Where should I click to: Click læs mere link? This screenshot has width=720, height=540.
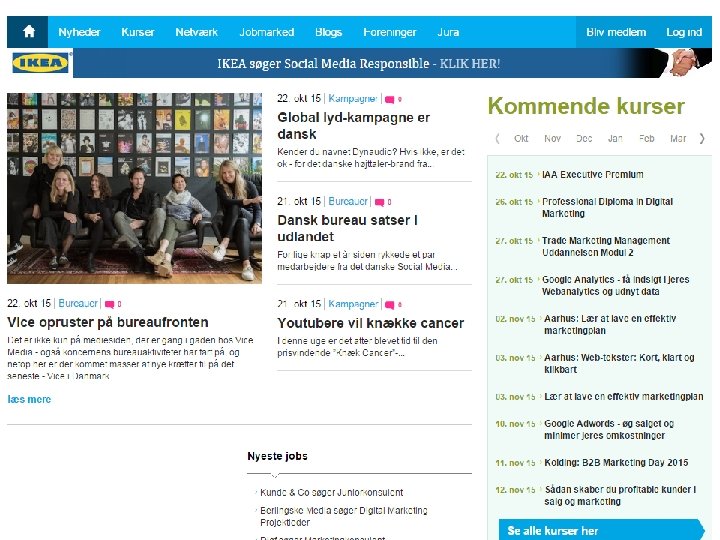pos(29,399)
